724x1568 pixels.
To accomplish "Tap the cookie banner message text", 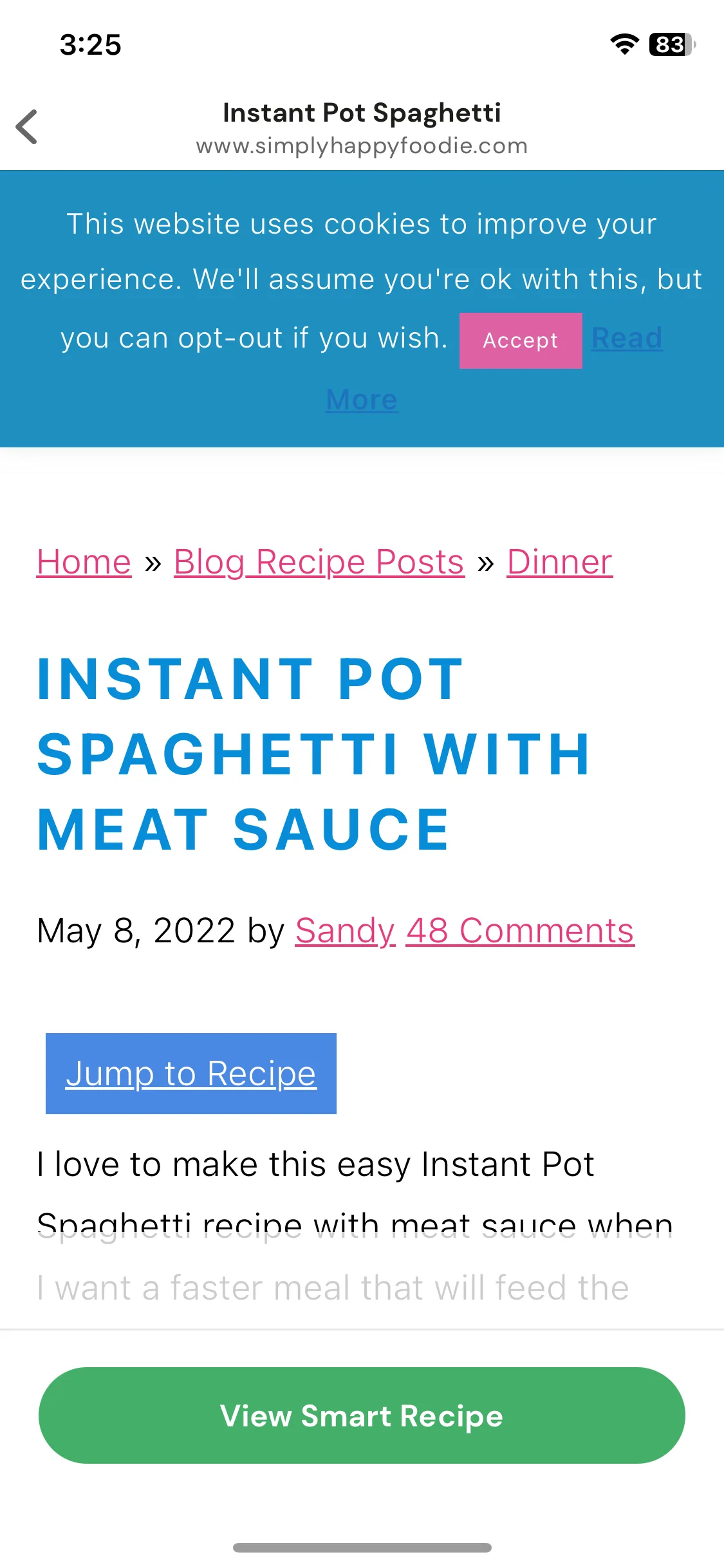I will point(362,281).
